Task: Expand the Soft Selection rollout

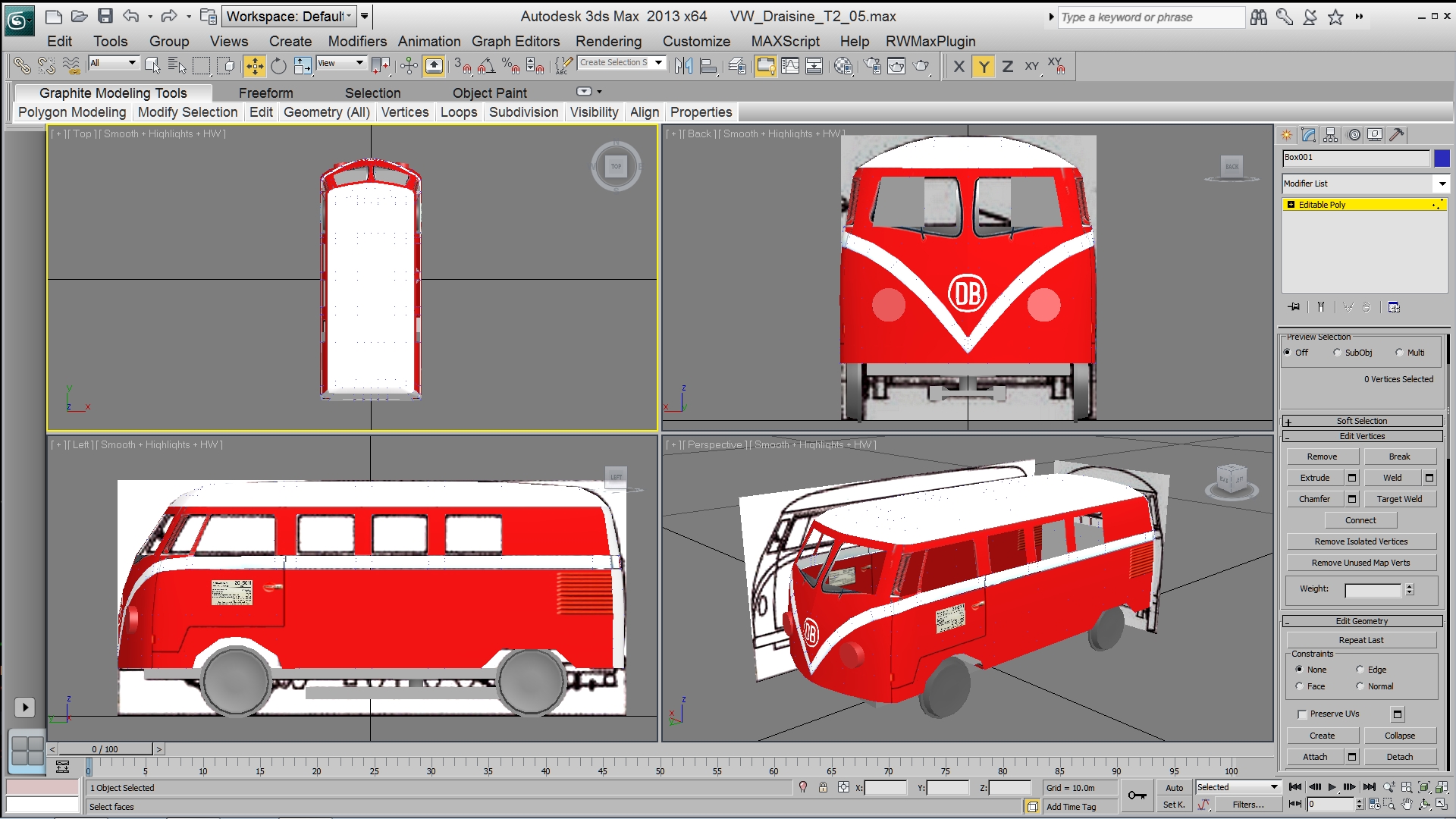Action: point(1361,421)
